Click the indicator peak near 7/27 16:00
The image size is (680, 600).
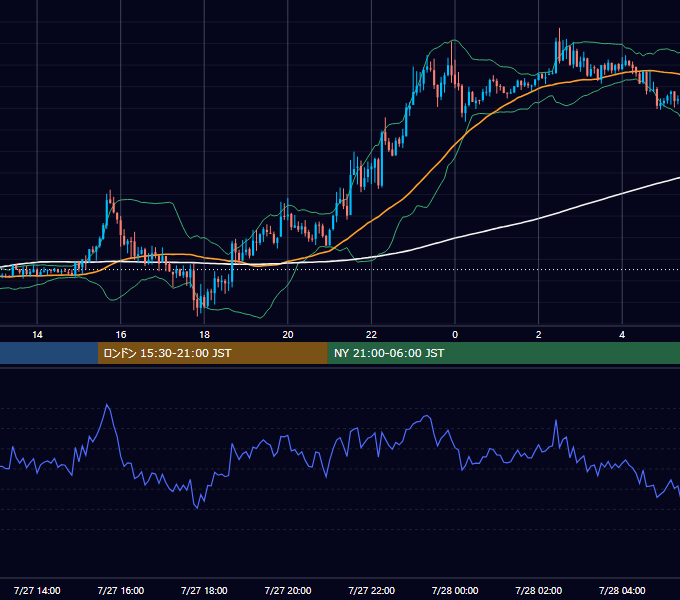click(x=107, y=405)
